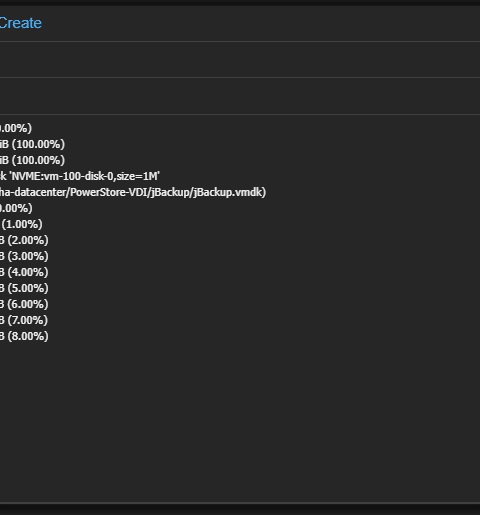
Task: Click the (5.00%) progress line
Action: (x=24, y=288)
